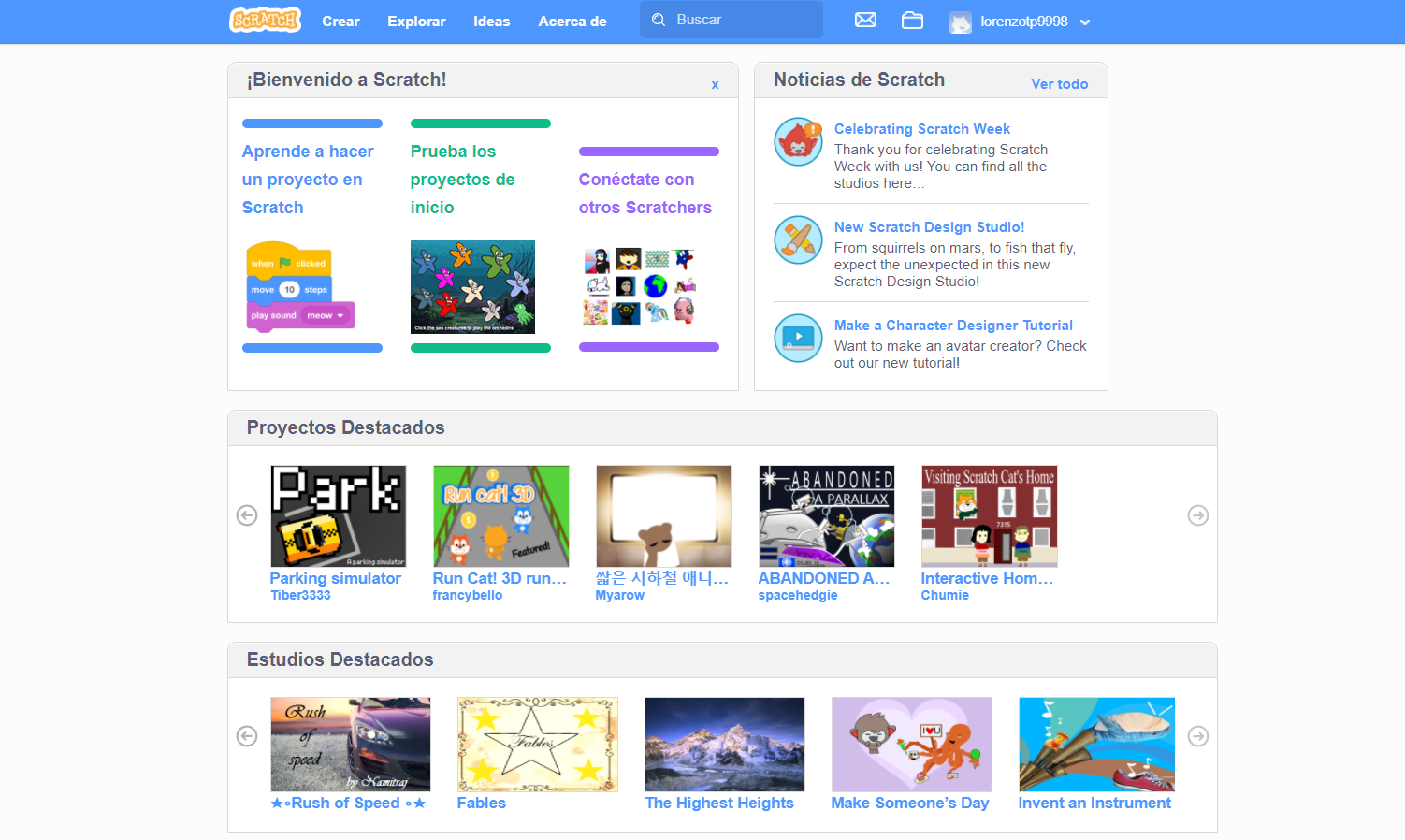Open Invent an Instrument title link
Image resolution: width=1405 pixels, height=840 pixels.
click(1094, 803)
